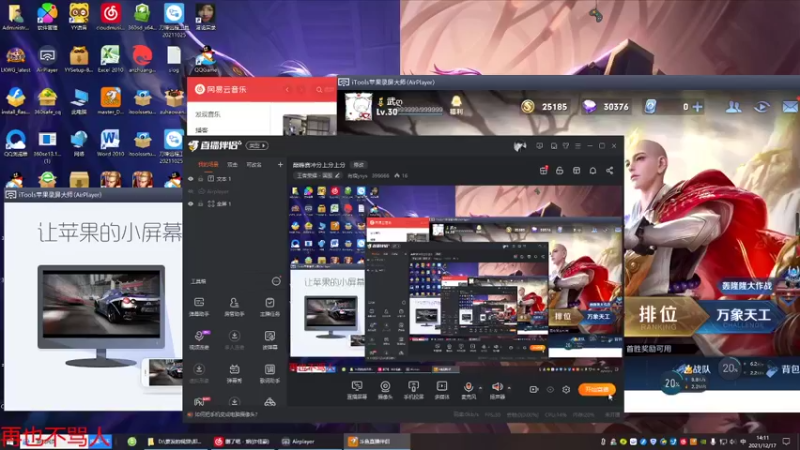
Task: Toggle lock on 全屏 1 source row
Action: pyautogui.click(x=201, y=204)
